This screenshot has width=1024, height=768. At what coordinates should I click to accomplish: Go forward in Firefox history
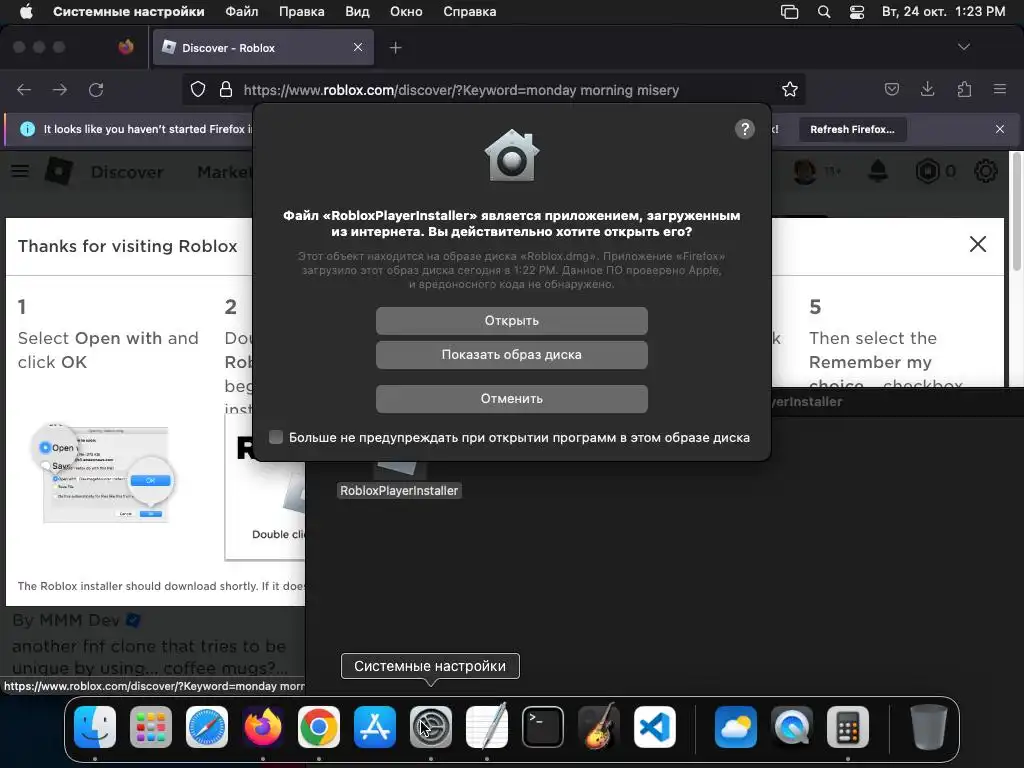[59, 89]
